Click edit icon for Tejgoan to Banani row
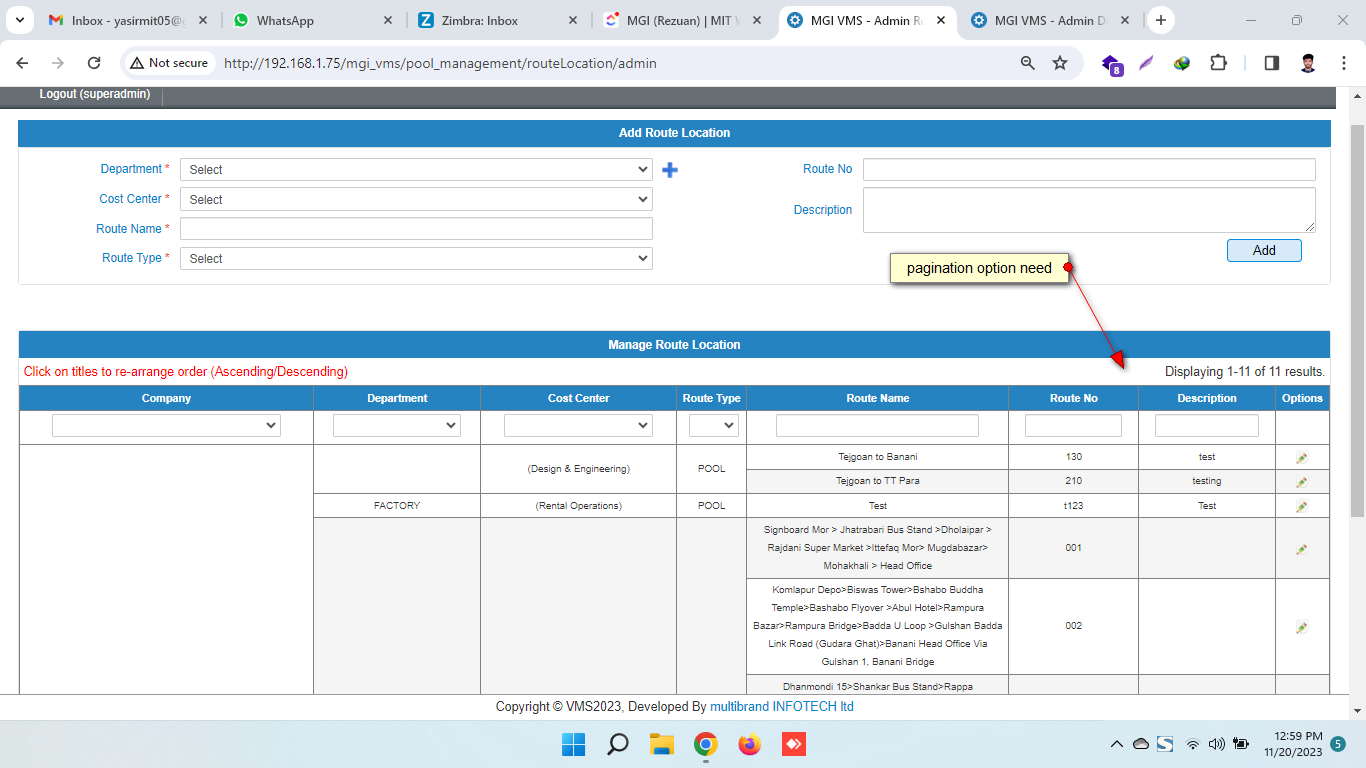Viewport: 1366px width, 768px height. pyautogui.click(x=1301, y=458)
